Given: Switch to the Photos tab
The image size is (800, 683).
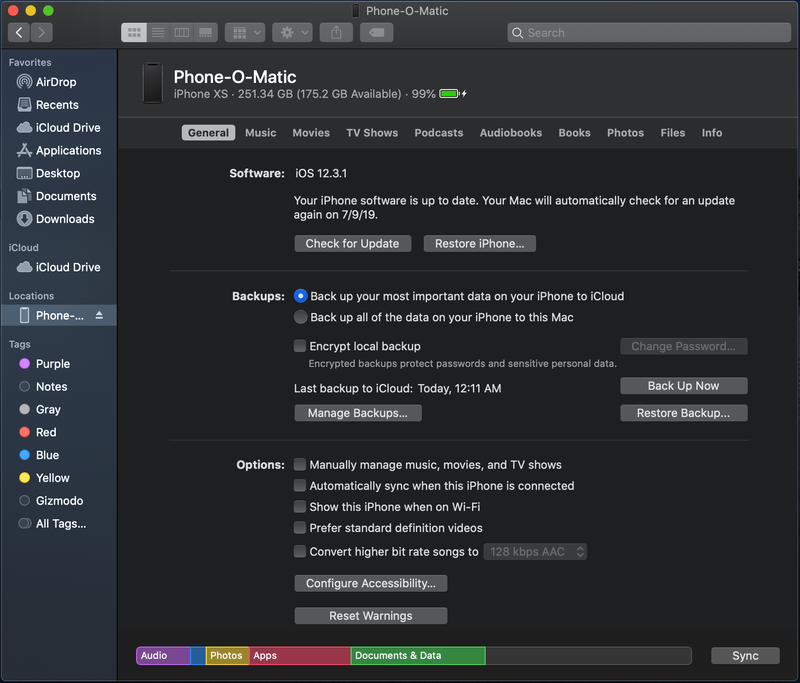Looking at the screenshot, I should click(x=626, y=133).
